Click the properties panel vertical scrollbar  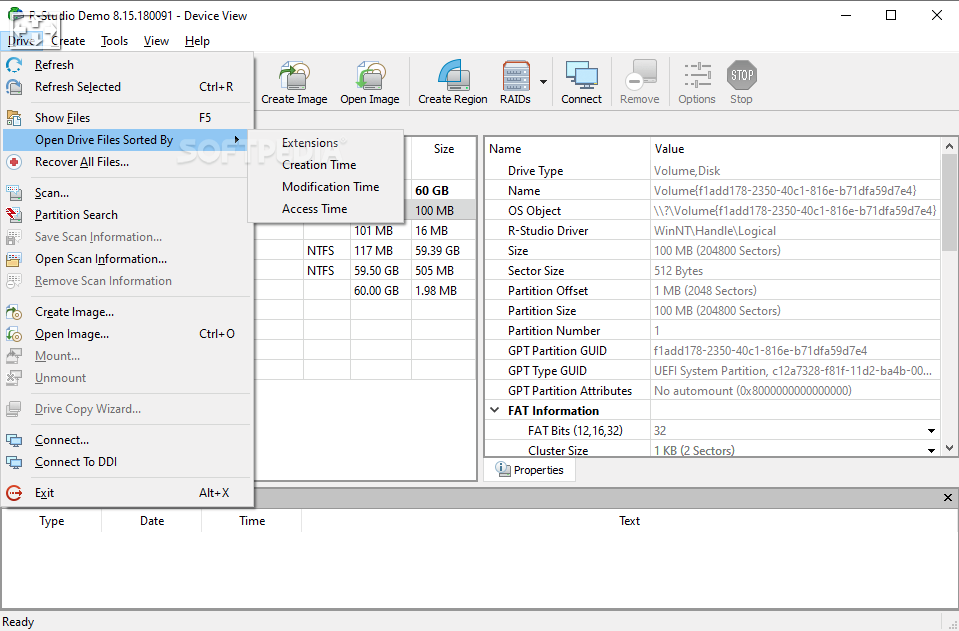click(950, 200)
